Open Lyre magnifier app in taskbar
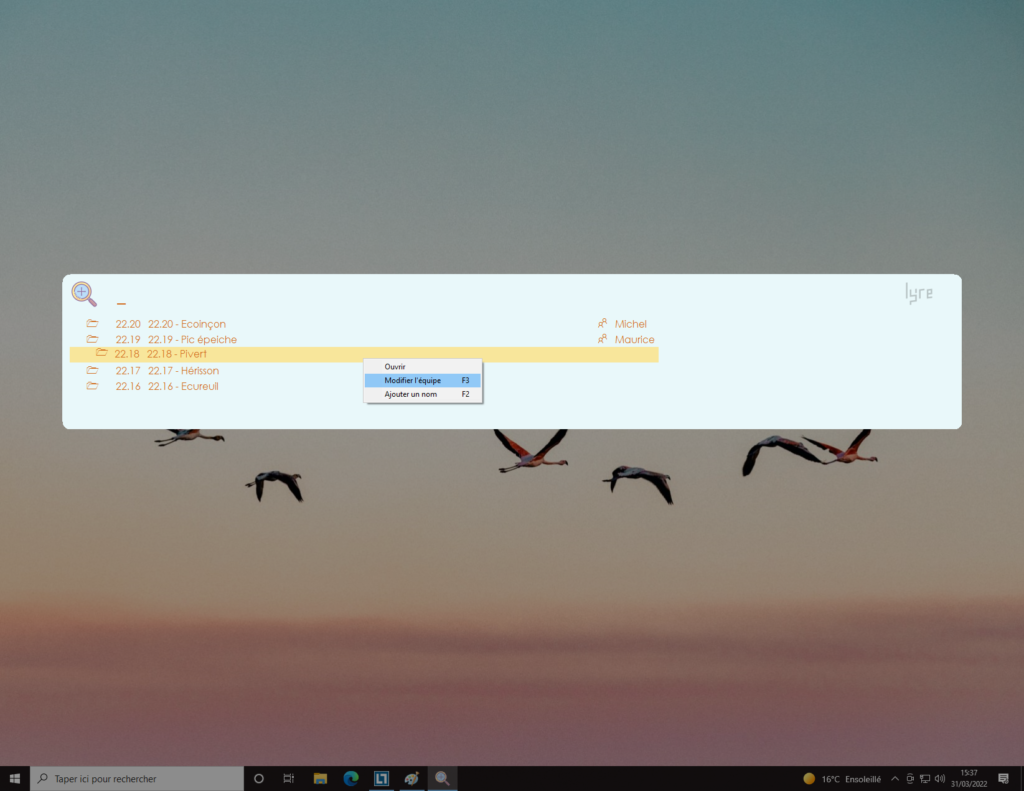Screen dimensions: 1024x791 442,779
